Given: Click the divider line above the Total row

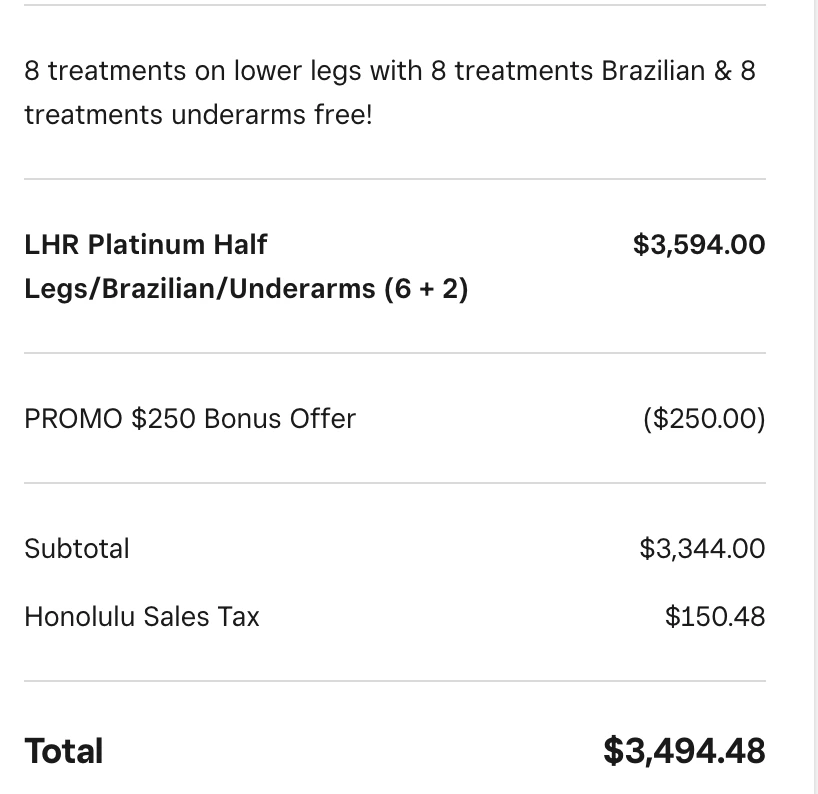Looking at the screenshot, I should point(395,681).
